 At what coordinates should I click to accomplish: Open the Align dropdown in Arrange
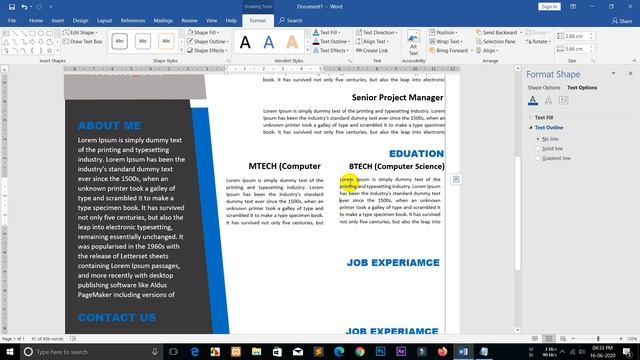click(487, 51)
